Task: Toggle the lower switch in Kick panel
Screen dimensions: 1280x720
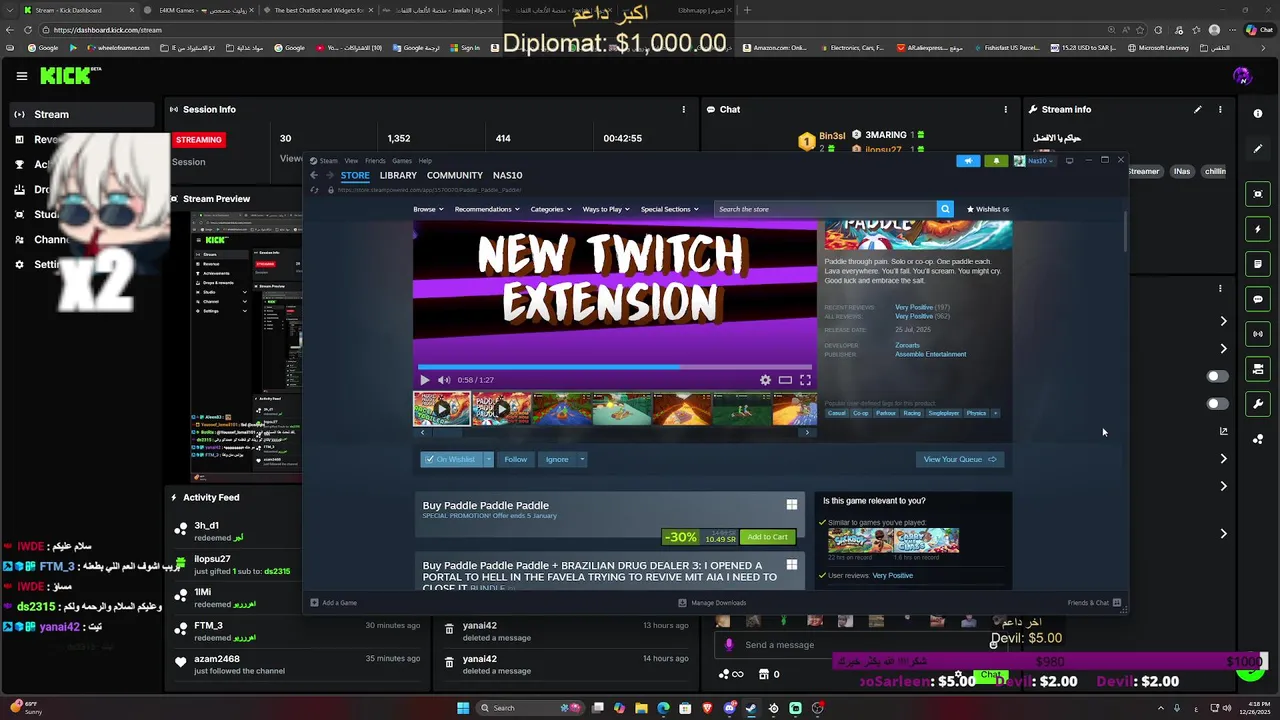Action: click(x=1217, y=404)
